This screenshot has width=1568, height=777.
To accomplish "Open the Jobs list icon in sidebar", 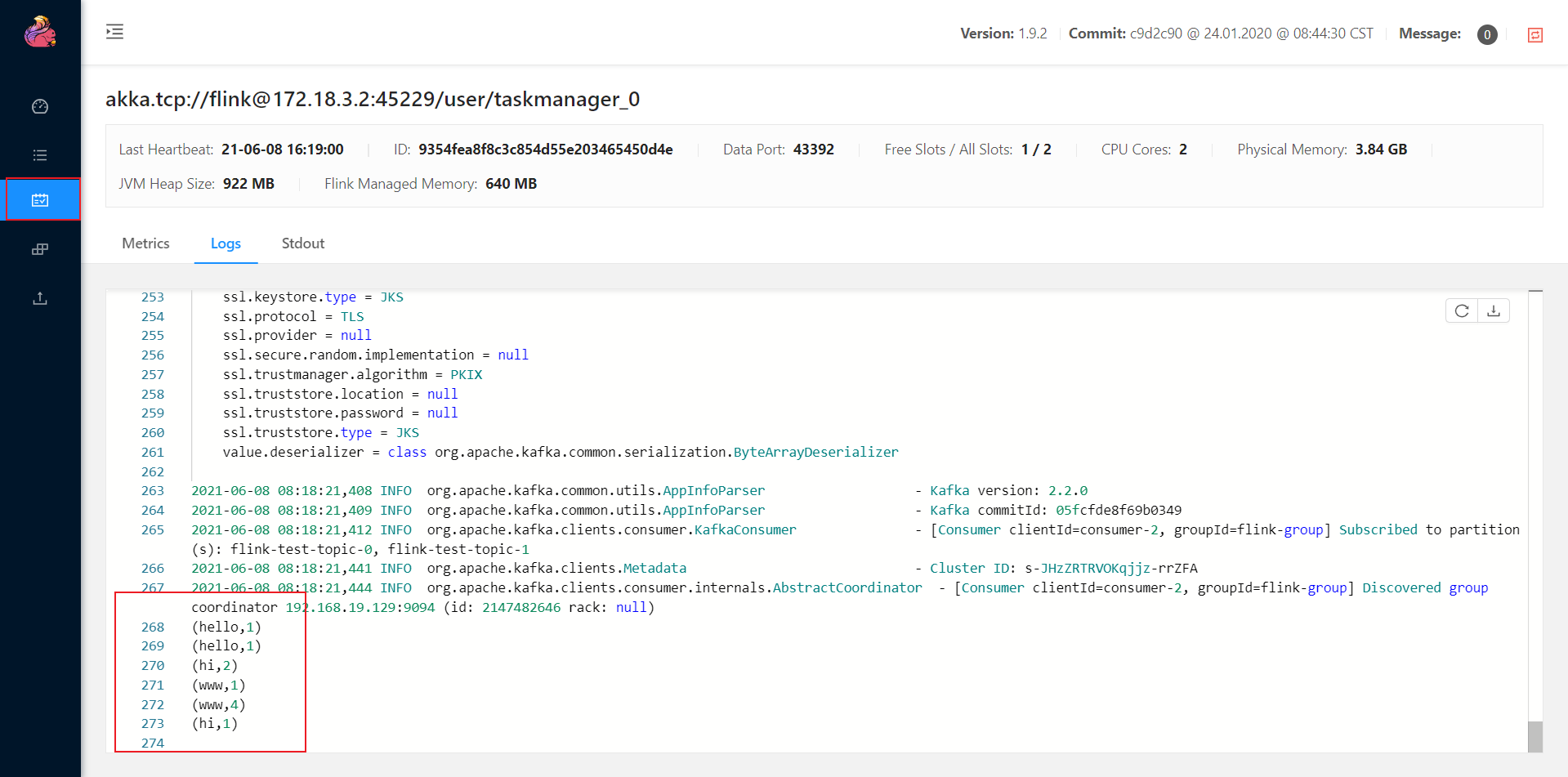I will click(40, 155).
